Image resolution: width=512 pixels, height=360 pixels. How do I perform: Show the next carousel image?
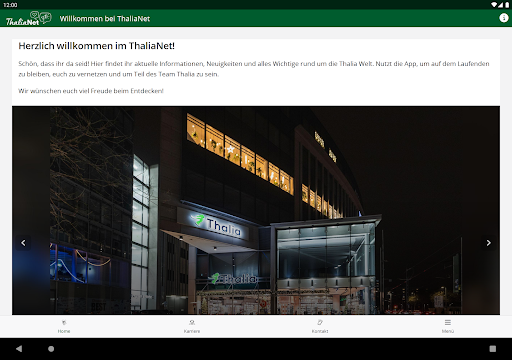(x=488, y=243)
